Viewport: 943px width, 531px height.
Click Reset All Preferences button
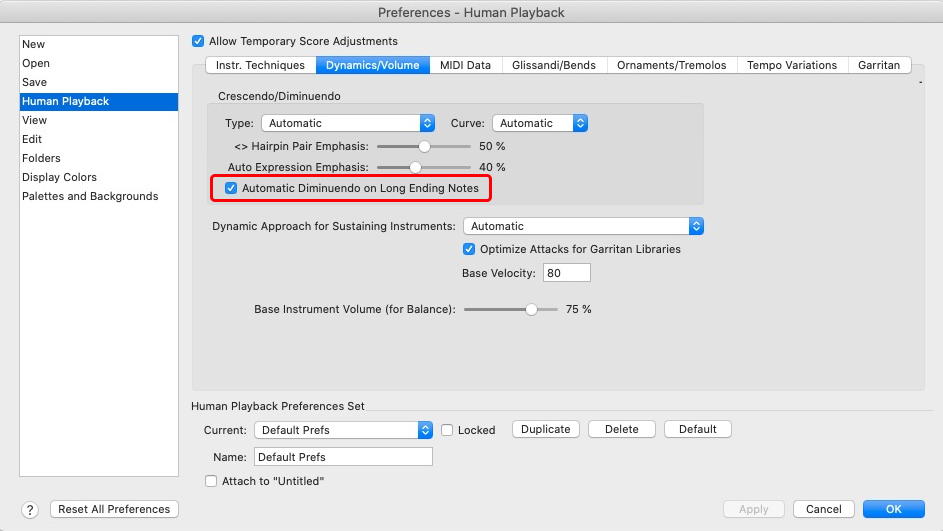pyautogui.click(x=114, y=509)
